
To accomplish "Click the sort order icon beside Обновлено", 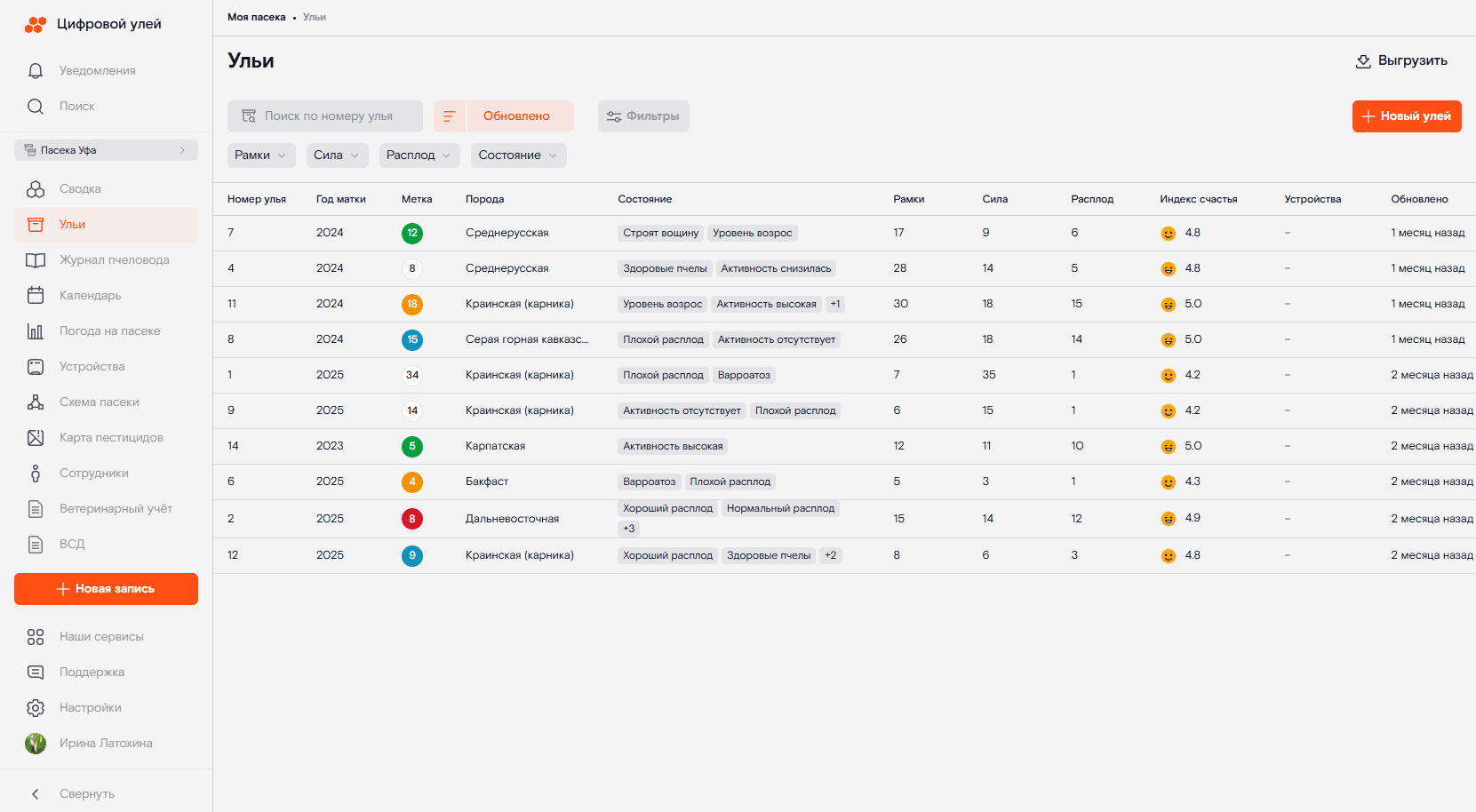I will (450, 116).
